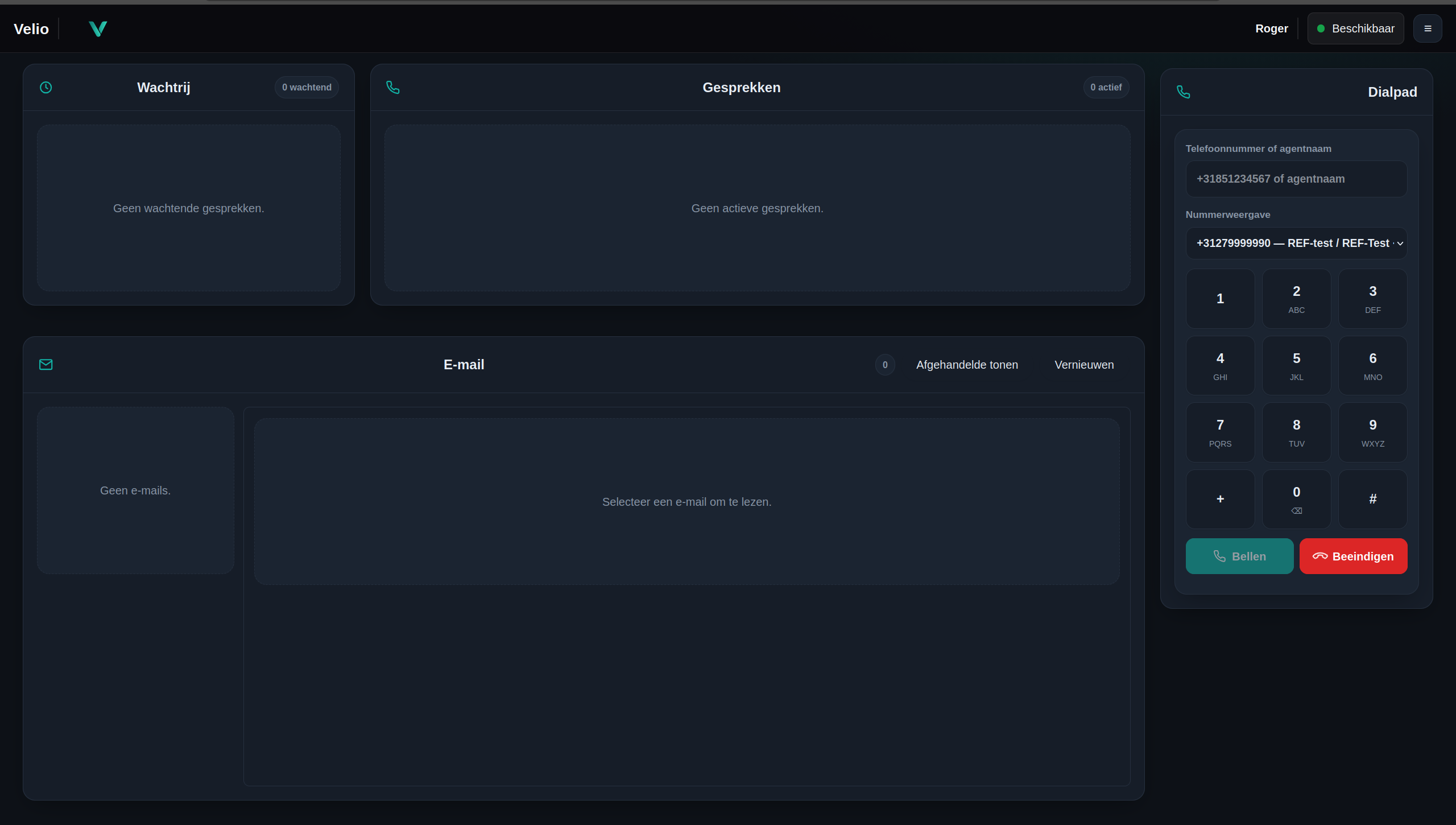Open the hamburger menu button
The image size is (1456, 825).
(x=1428, y=28)
